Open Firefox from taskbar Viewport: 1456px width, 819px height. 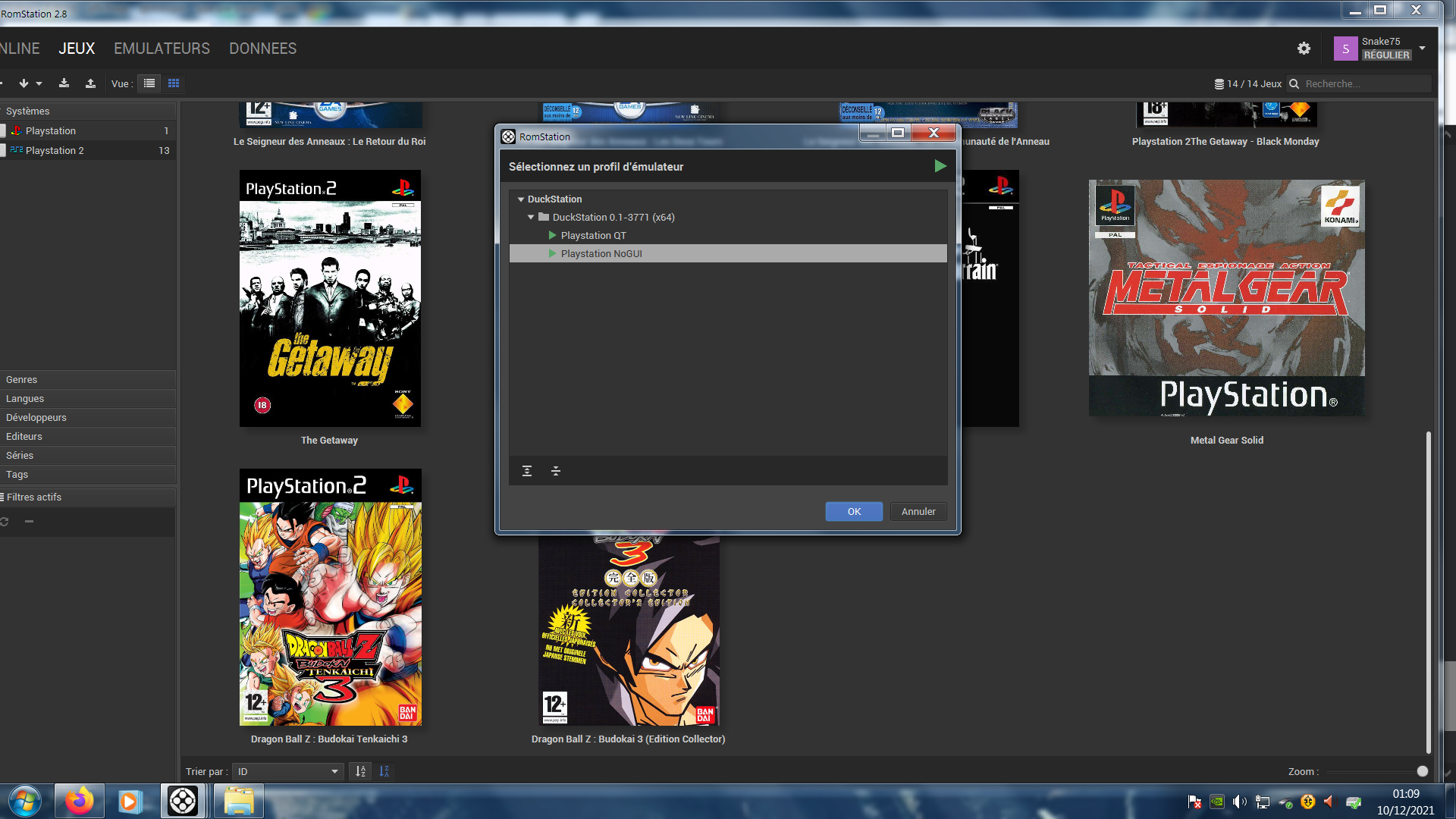click(x=79, y=801)
